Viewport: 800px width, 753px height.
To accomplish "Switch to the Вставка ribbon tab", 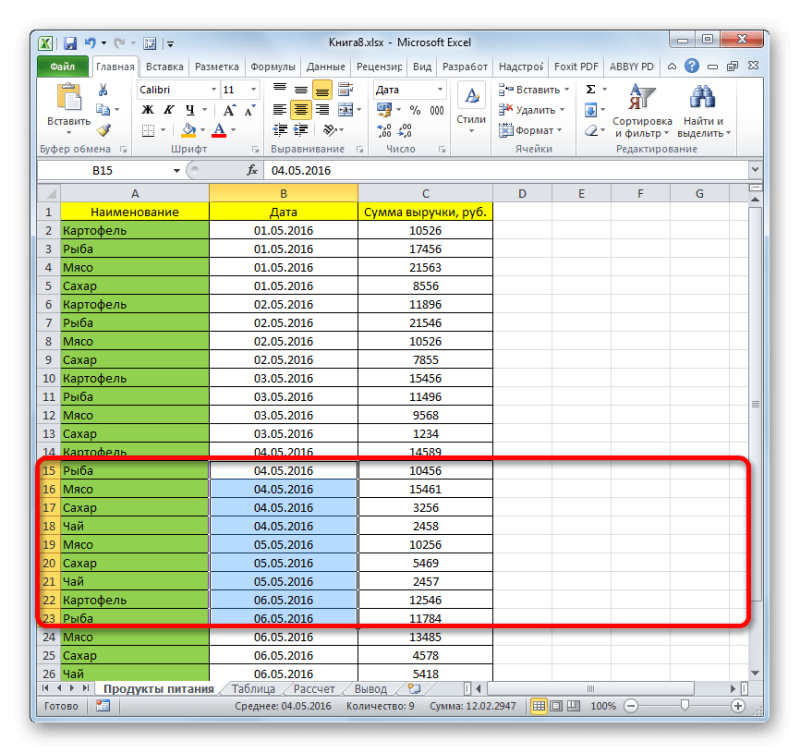I will coord(164,67).
